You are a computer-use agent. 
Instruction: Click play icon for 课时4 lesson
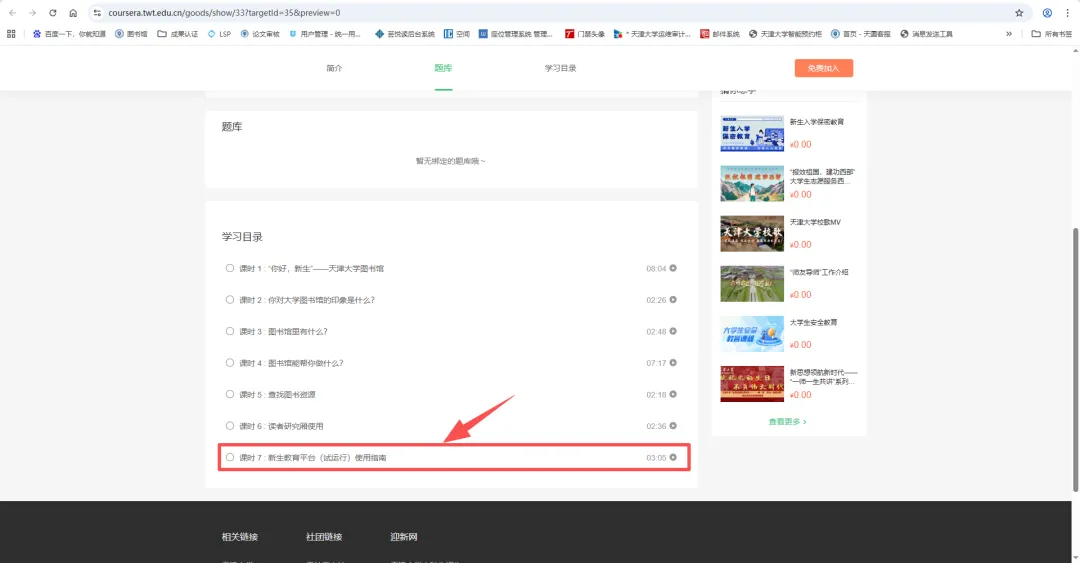[x=673, y=363]
